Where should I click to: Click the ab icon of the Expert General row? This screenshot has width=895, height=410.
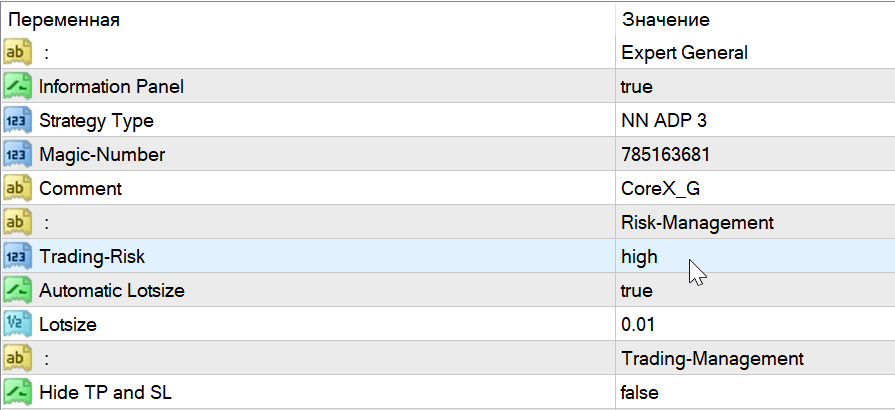pyautogui.click(x=18, y=53)
